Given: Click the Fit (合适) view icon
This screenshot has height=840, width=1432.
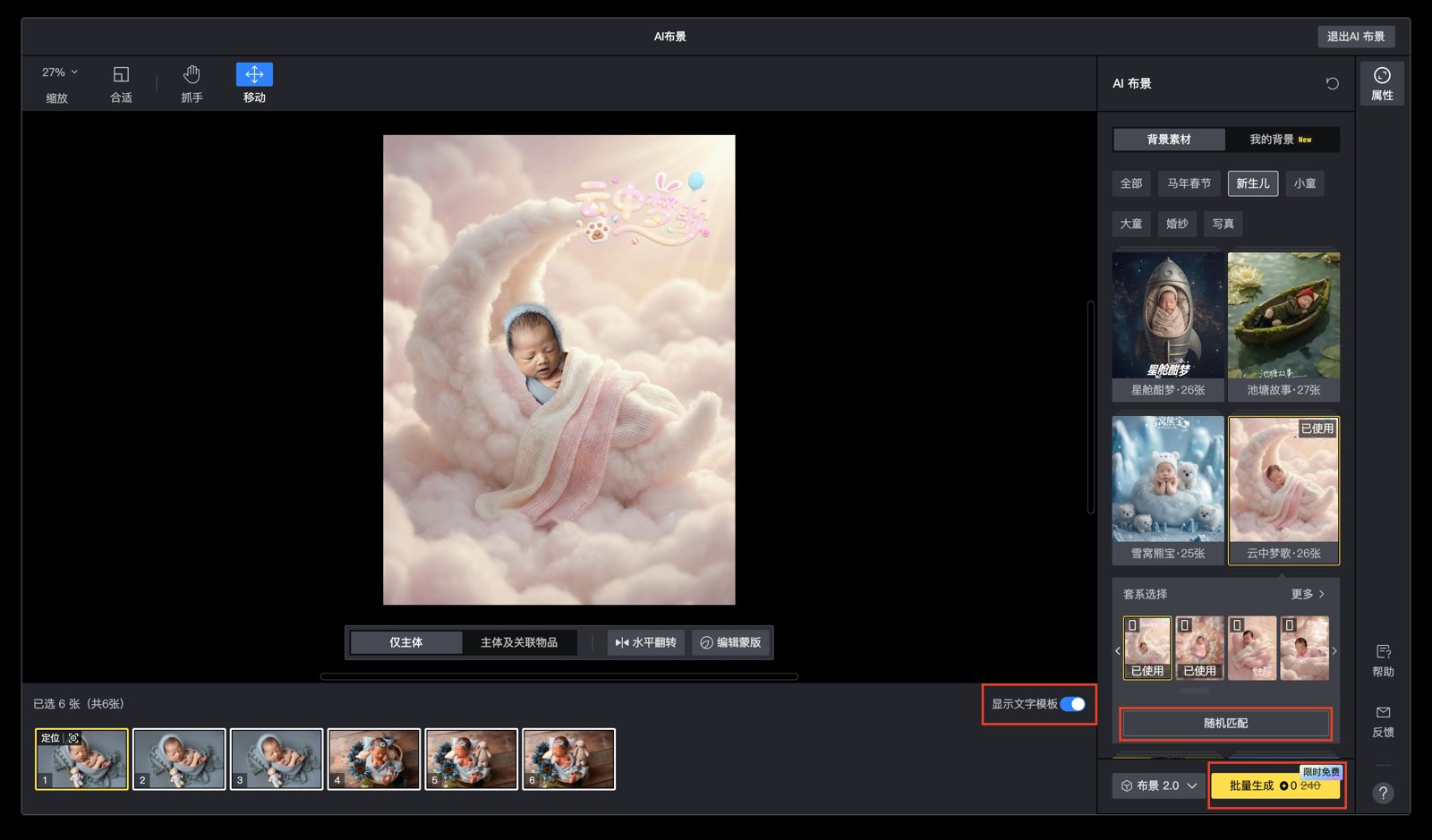Looking at the screenshot, I should (x=121, y=74).
